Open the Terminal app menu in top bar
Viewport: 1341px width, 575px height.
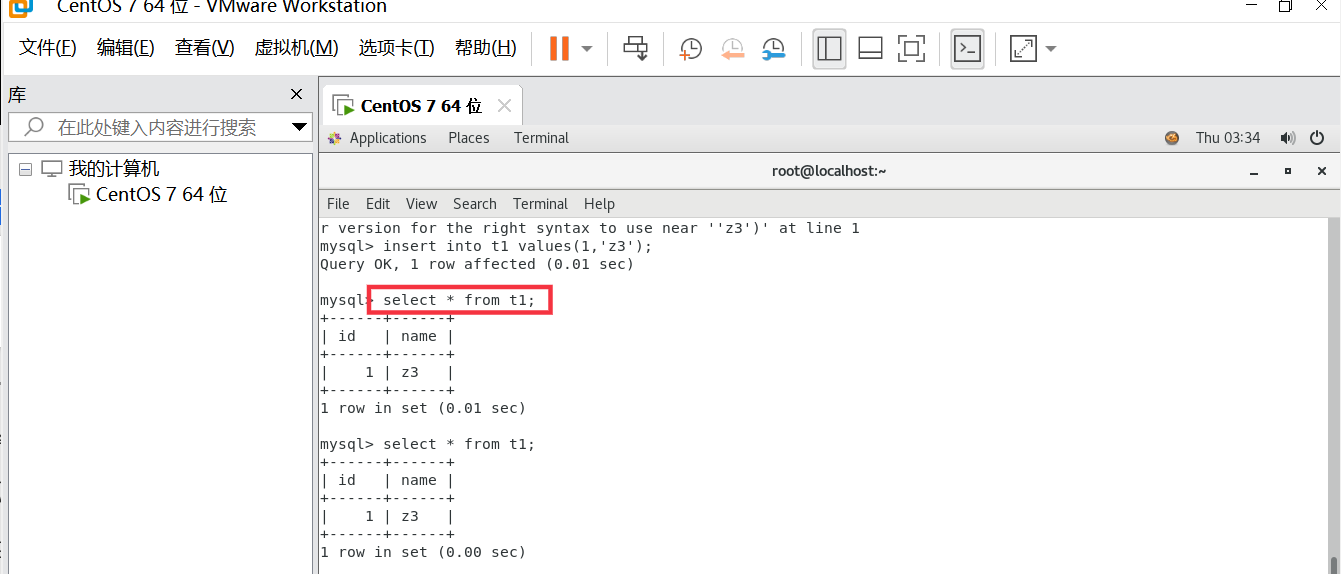(x=541, y=138)
